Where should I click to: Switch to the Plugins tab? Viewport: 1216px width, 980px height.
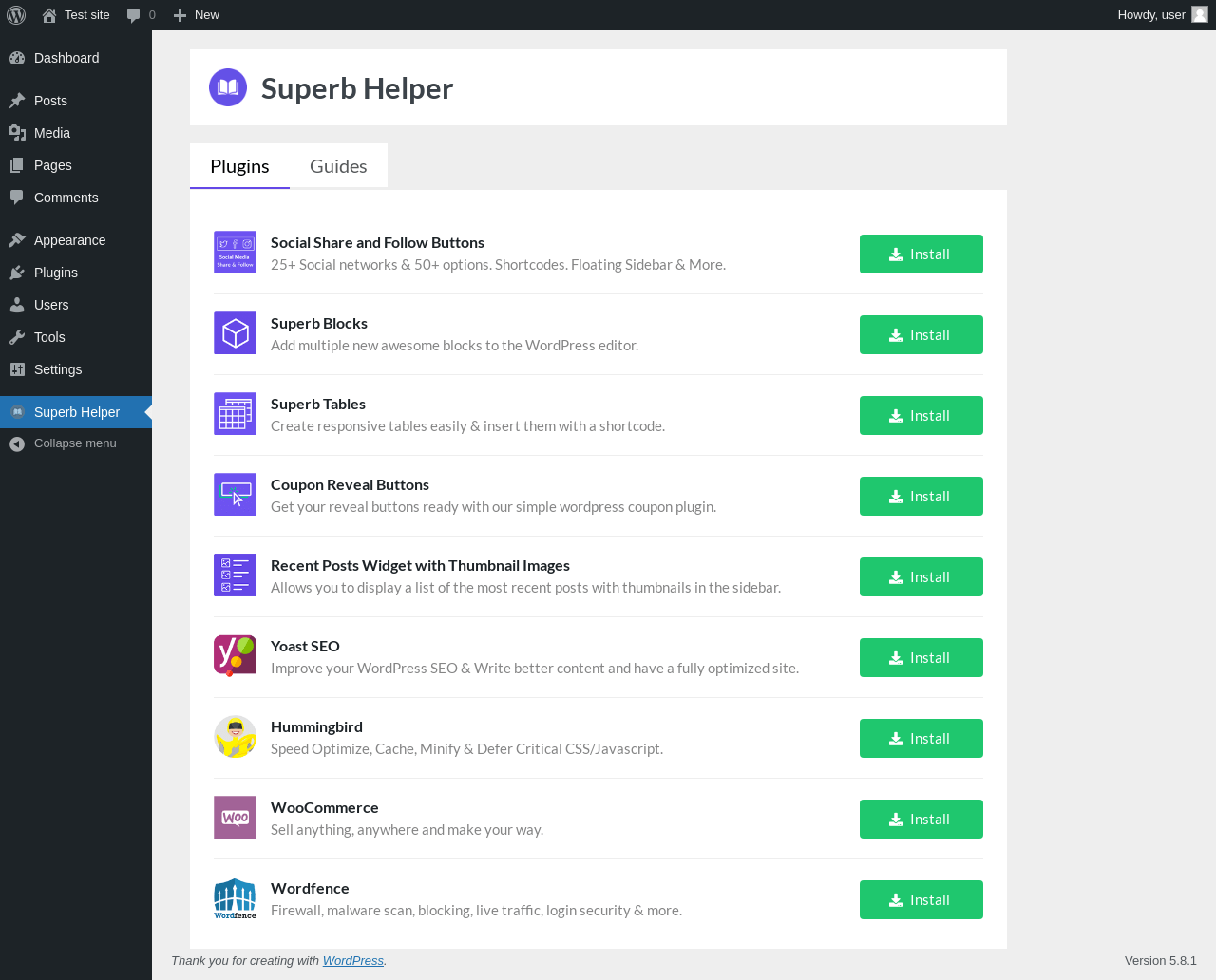click(239, 166)
